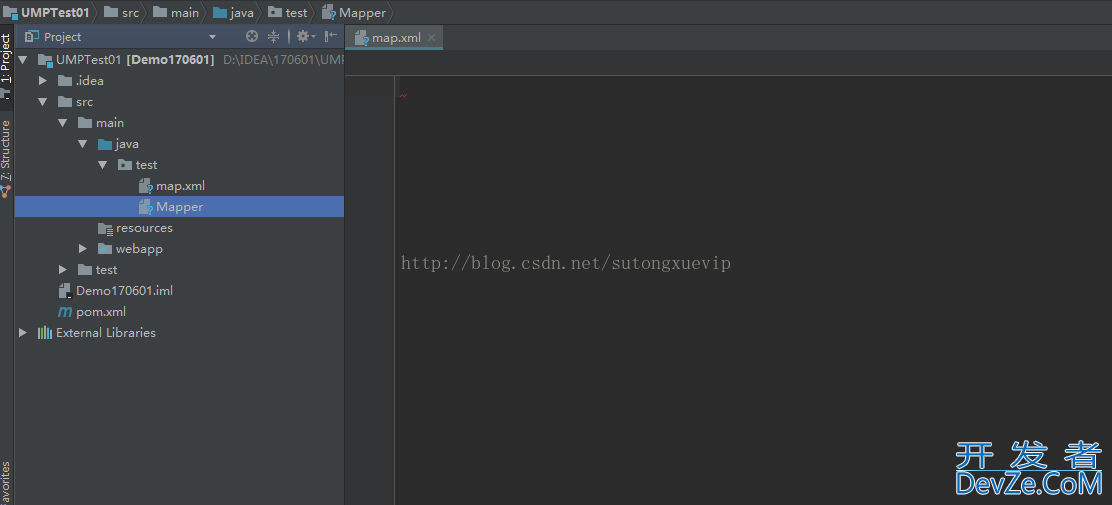
Task: Click Mapper in the breadcrumb bar
Action: 362,12
